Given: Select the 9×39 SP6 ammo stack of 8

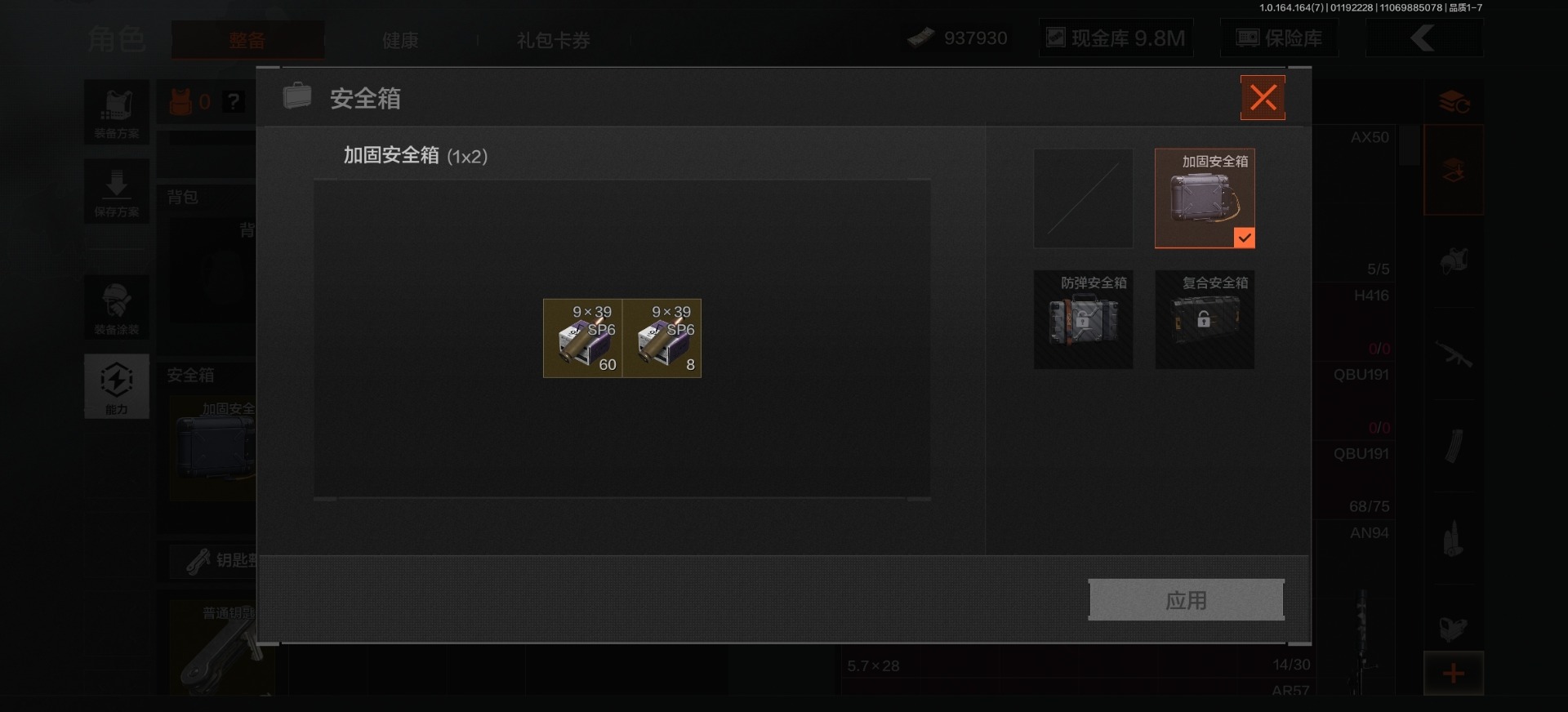Looking at the screenshot, I should click(x=662, y=338).
